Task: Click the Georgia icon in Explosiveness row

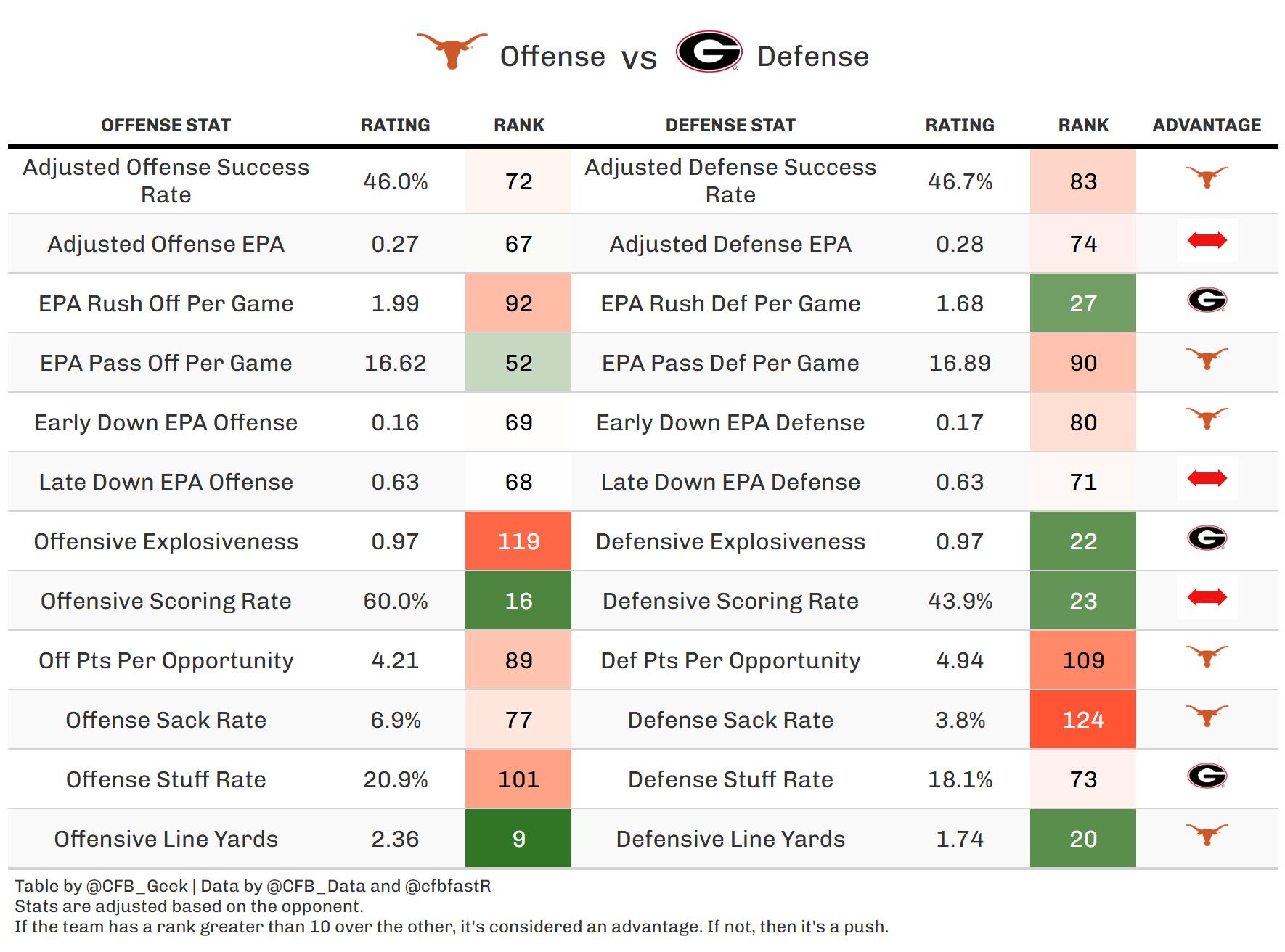Action: click(1207, 538)
